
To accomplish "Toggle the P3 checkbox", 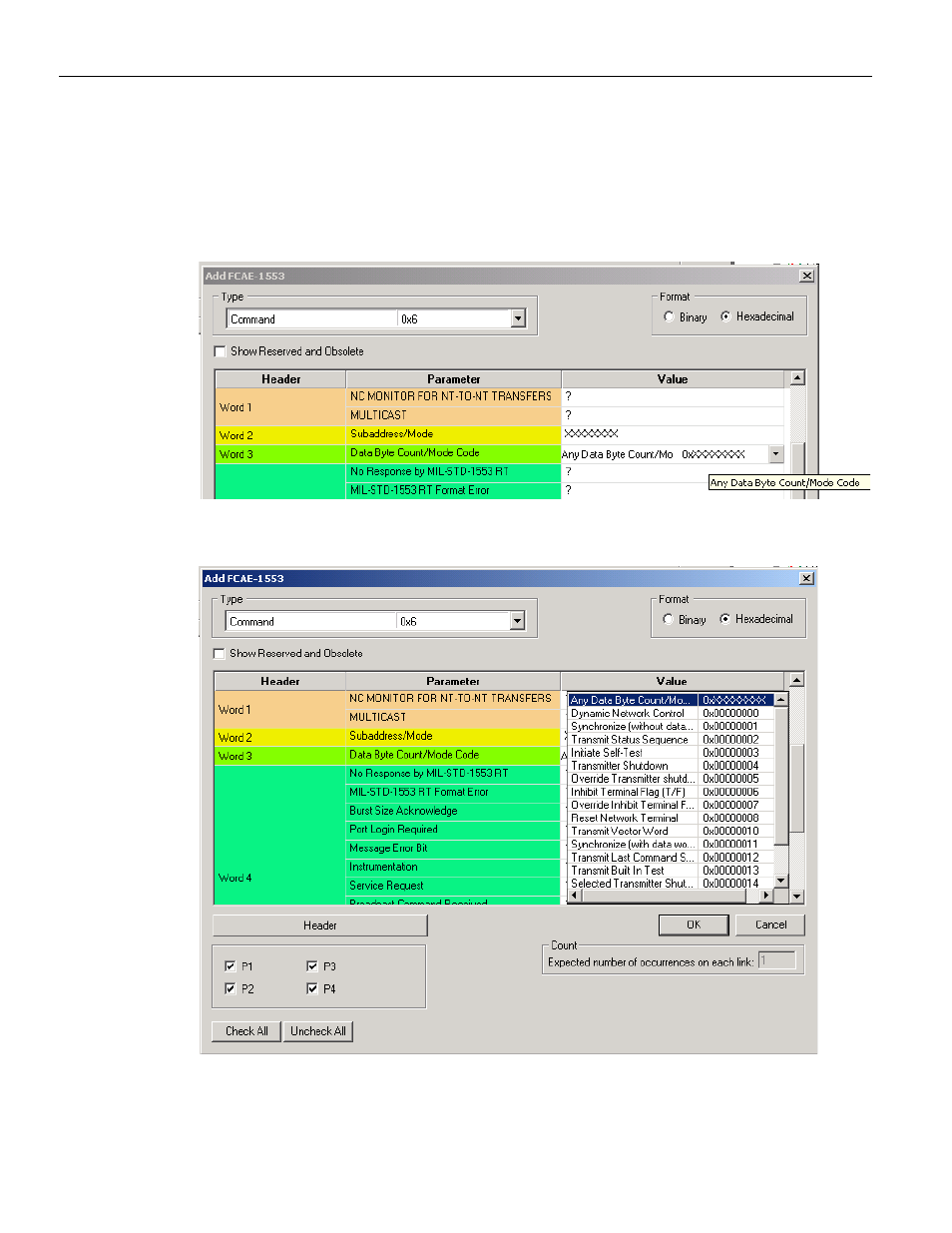I will [312, 966].
